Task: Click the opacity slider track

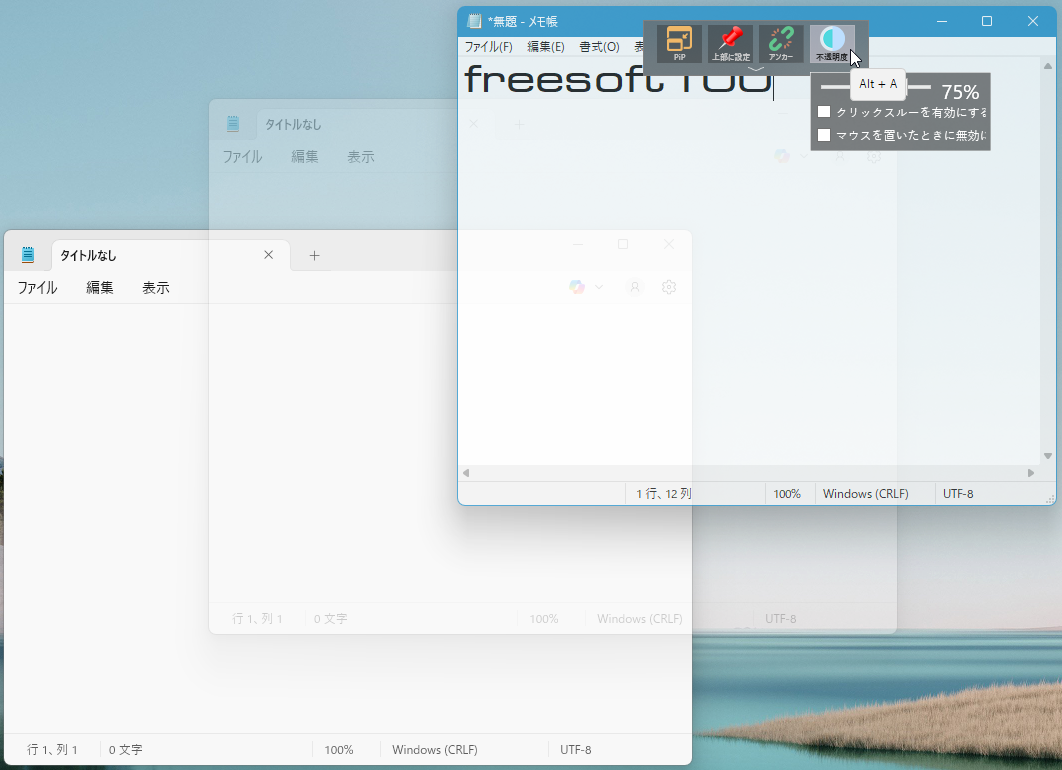Action: (876, 87)
